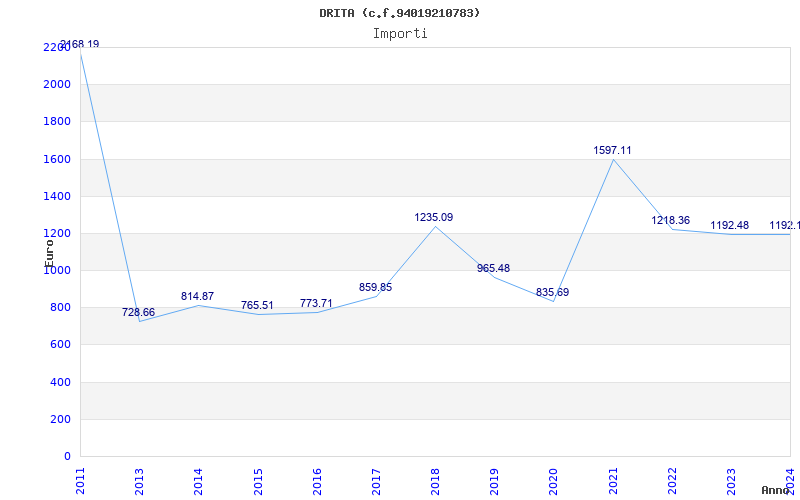Click the x-axis year 2022
Screen dimensions: 800x500
(672, 481)
